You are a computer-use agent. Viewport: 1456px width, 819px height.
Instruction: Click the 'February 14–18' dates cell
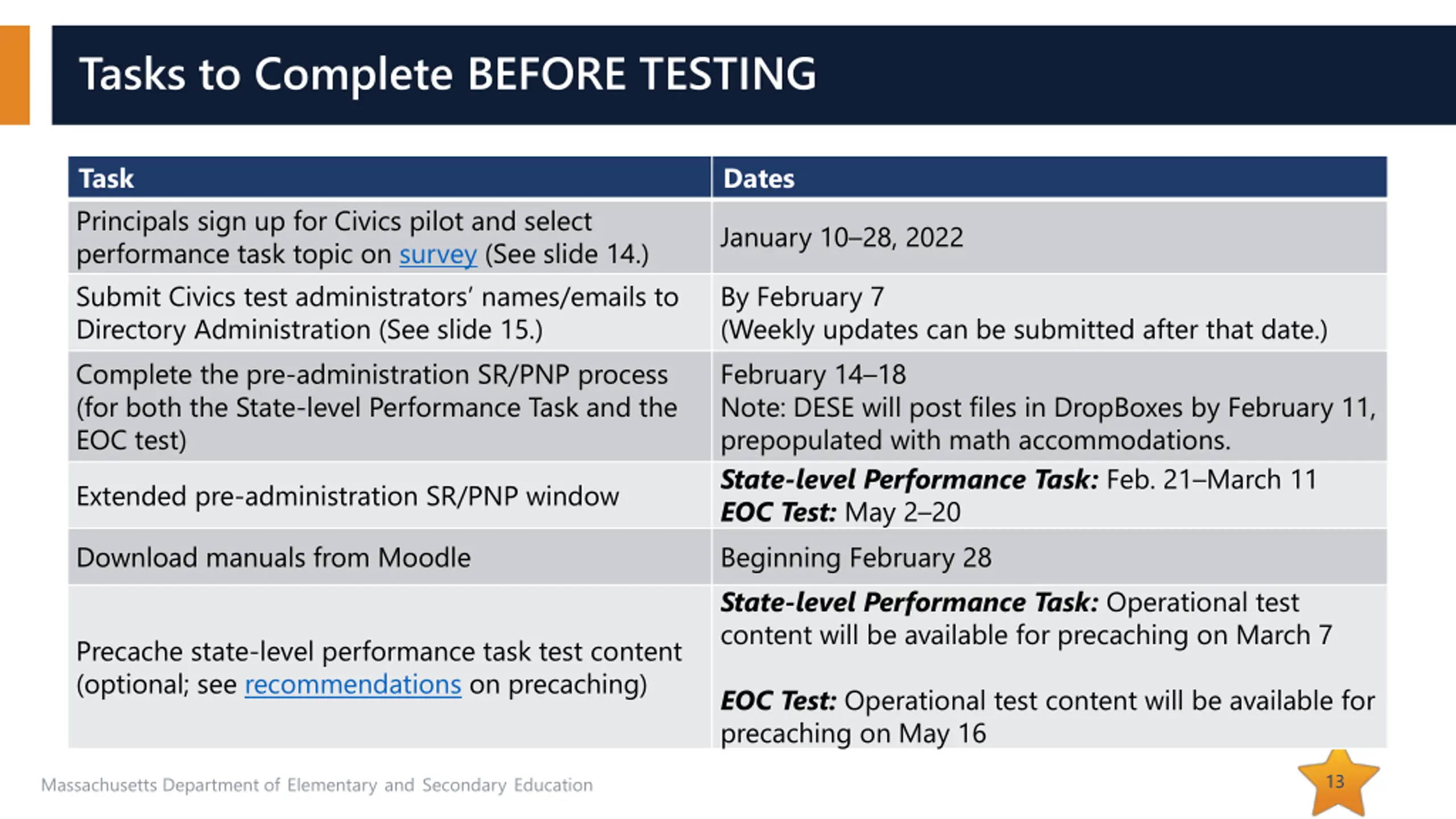(813, 375)
